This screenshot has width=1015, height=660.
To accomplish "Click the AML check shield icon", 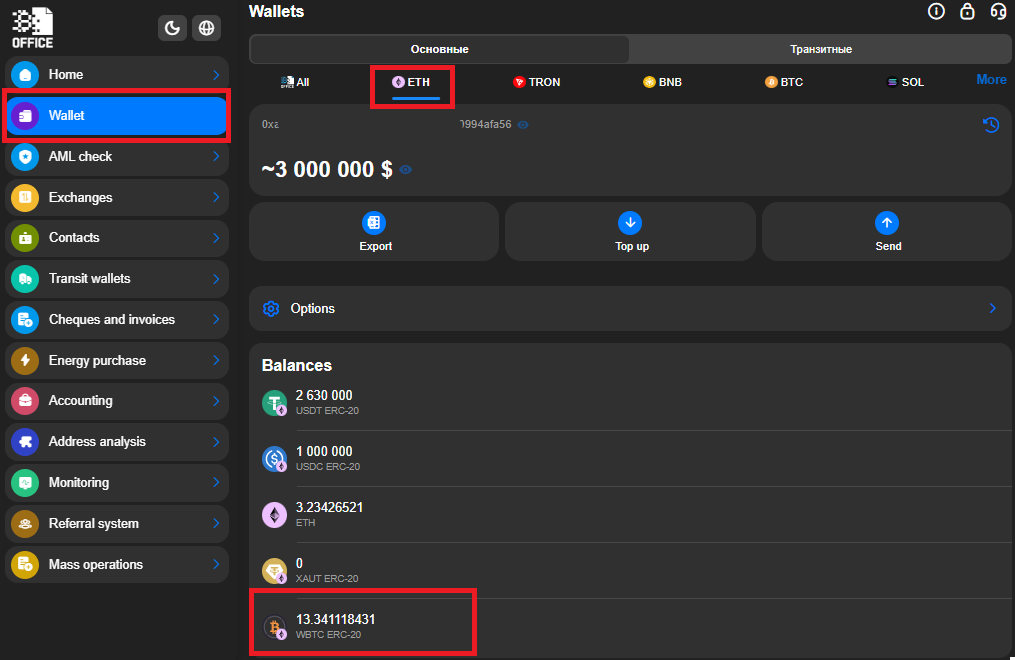I will click(x=25, y=157).
